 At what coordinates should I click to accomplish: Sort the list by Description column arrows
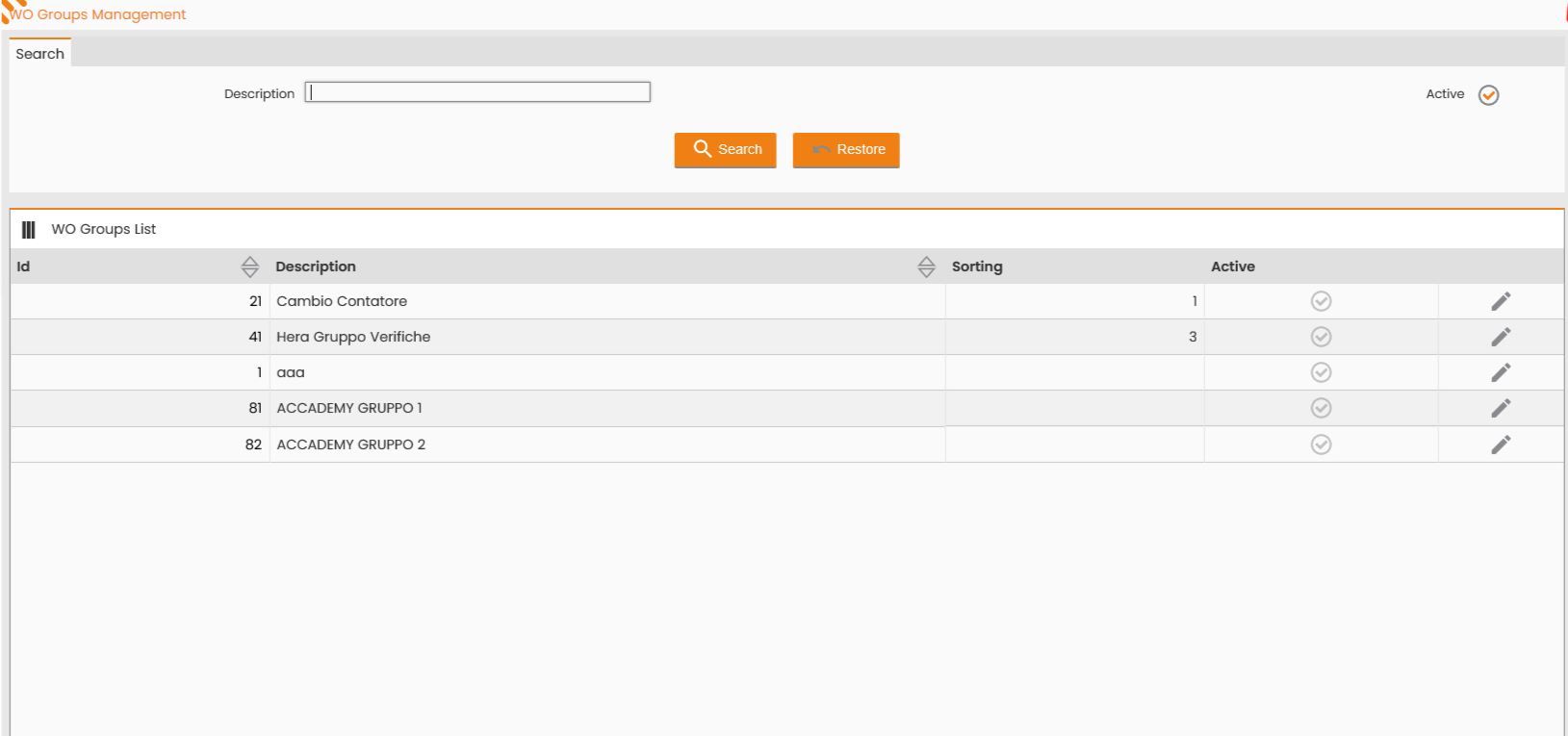coord(926,266)
